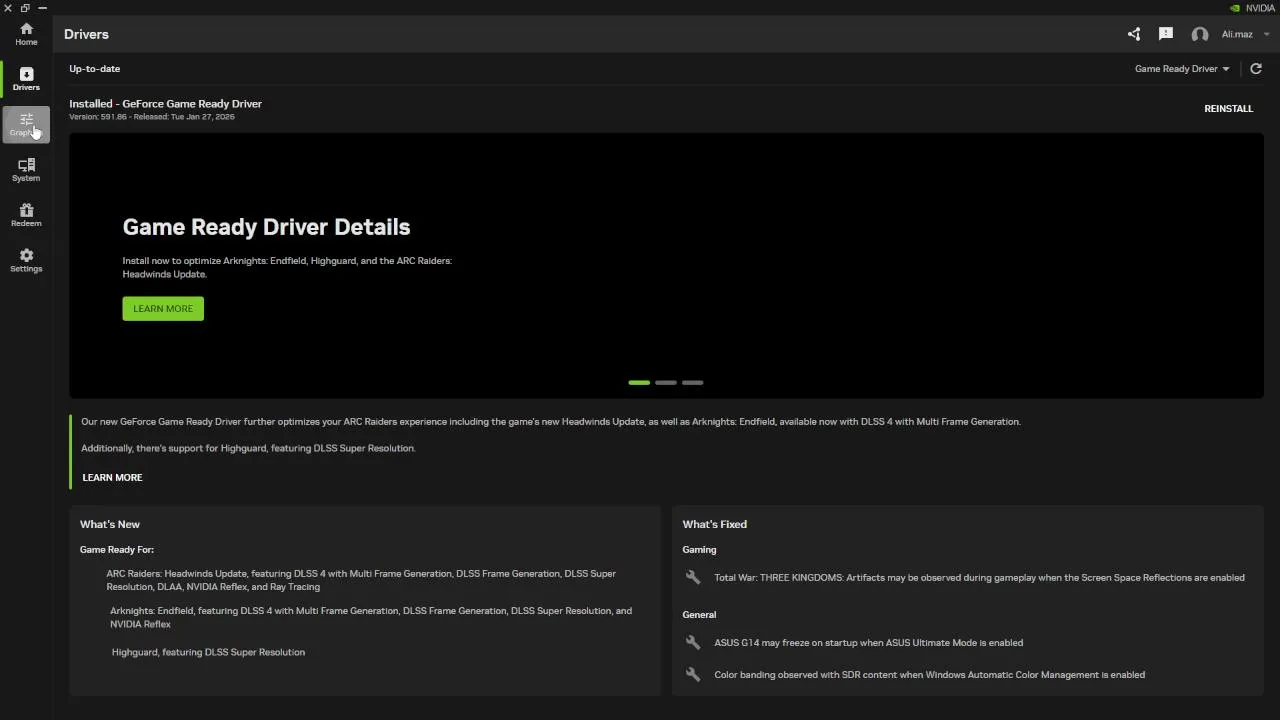Click the LEARN MORE link below description
The image size is (1280, 720).
pos(112,477)
